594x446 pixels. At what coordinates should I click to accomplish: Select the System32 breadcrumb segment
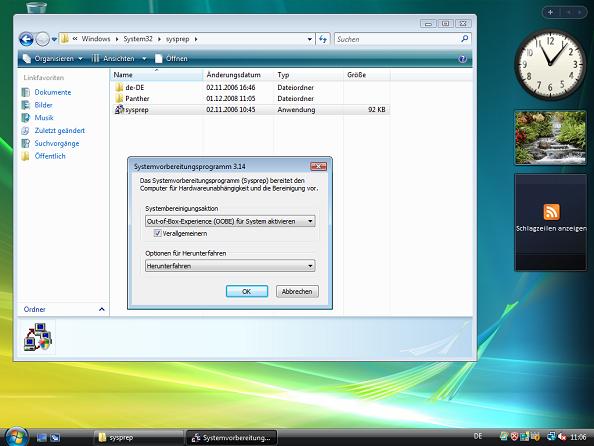coord(138,39)
